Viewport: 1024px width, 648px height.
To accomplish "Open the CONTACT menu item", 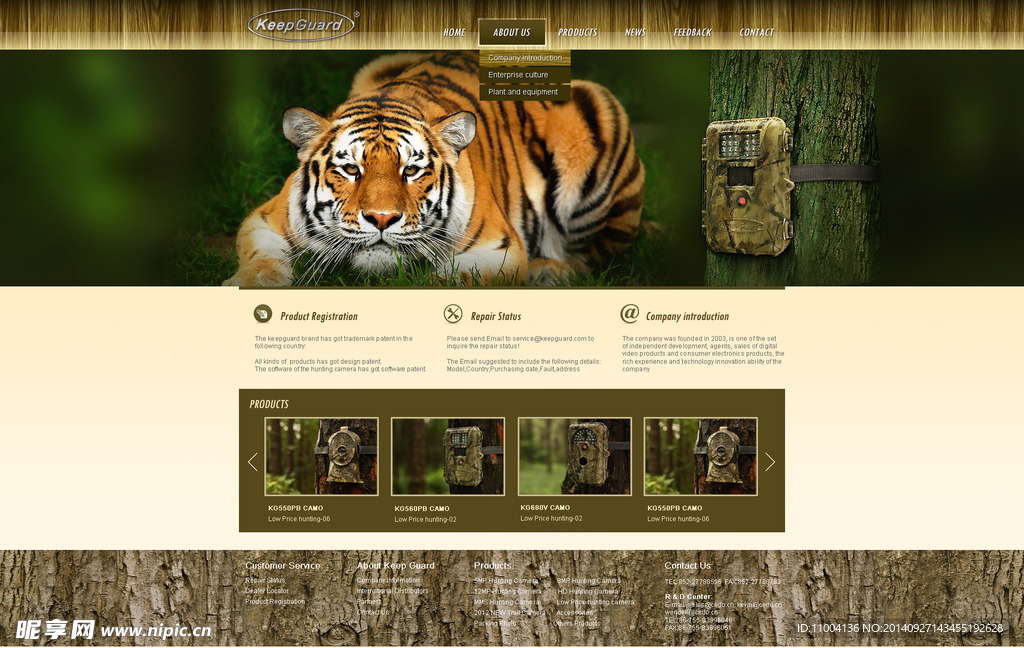I will point(756,32).
